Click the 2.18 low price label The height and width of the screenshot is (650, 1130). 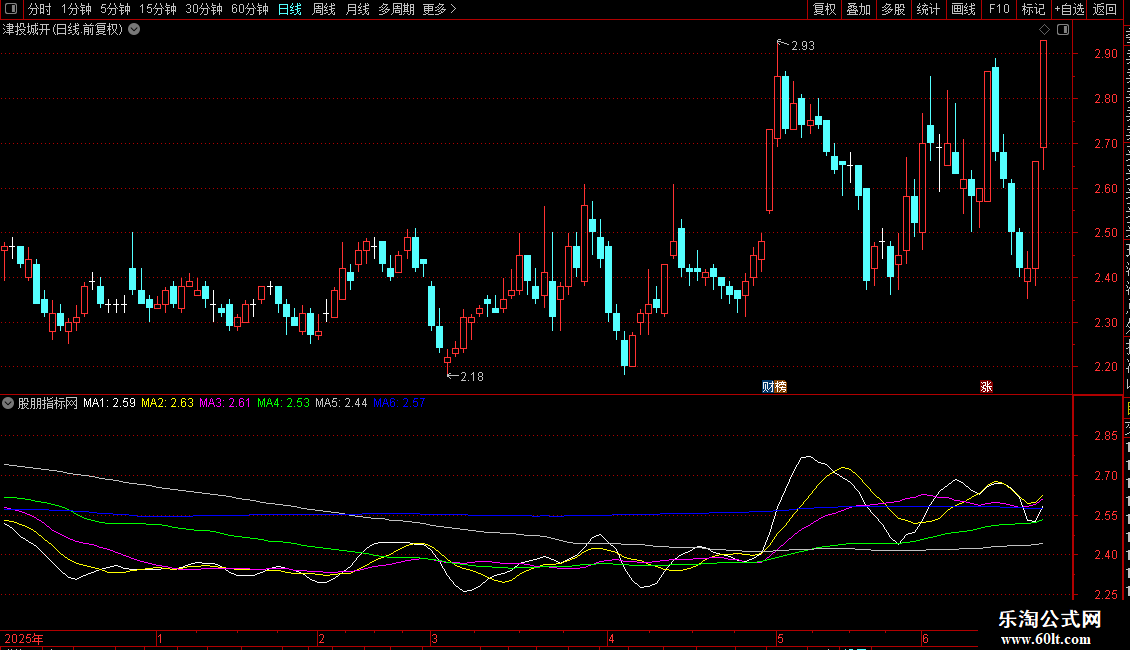click(472, 376)
